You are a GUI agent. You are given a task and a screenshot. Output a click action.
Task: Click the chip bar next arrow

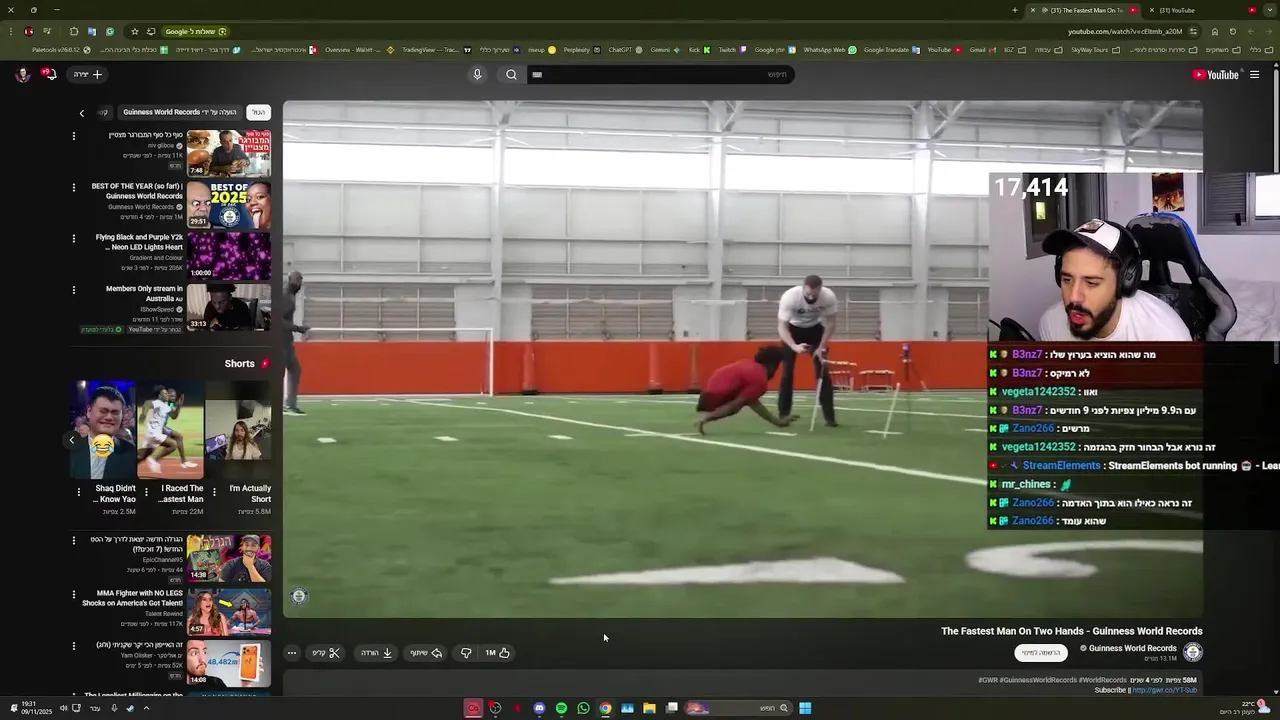point(82,113)
